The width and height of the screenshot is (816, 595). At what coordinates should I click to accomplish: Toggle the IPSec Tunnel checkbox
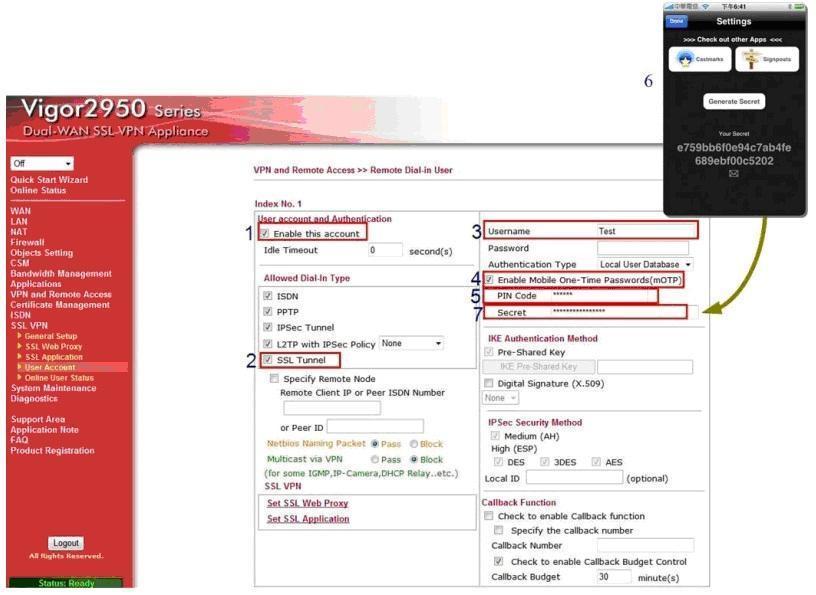tap(267, 327)
